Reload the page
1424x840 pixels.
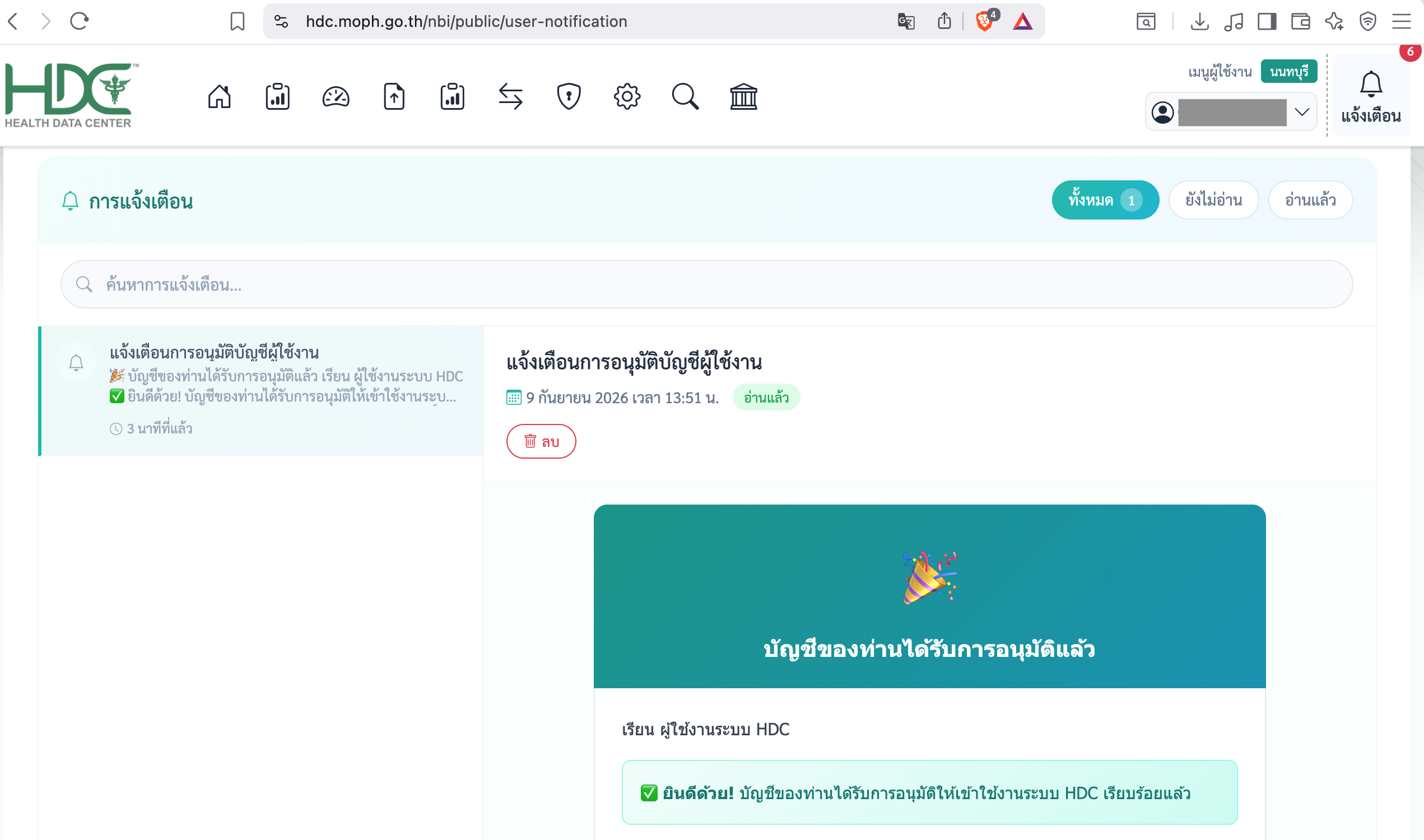[80, 21]
